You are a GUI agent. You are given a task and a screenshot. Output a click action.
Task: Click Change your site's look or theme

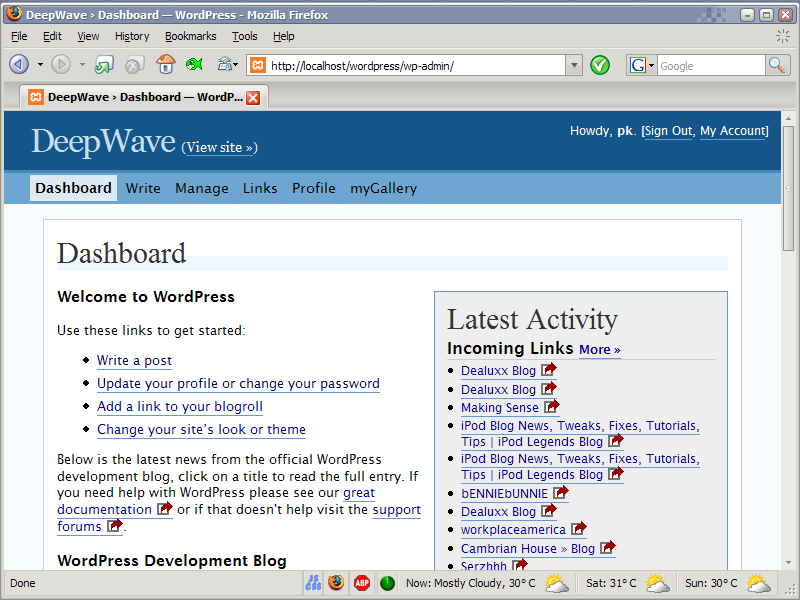201,429
